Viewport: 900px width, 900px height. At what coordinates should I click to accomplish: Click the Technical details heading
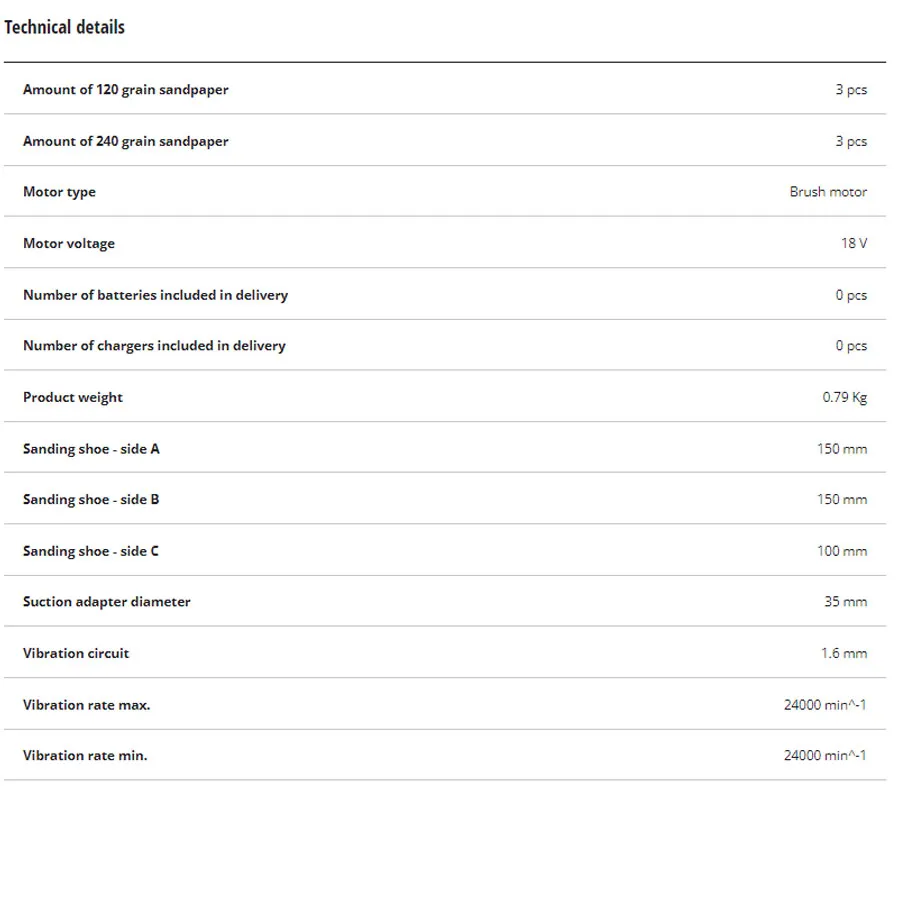[64, 27]
